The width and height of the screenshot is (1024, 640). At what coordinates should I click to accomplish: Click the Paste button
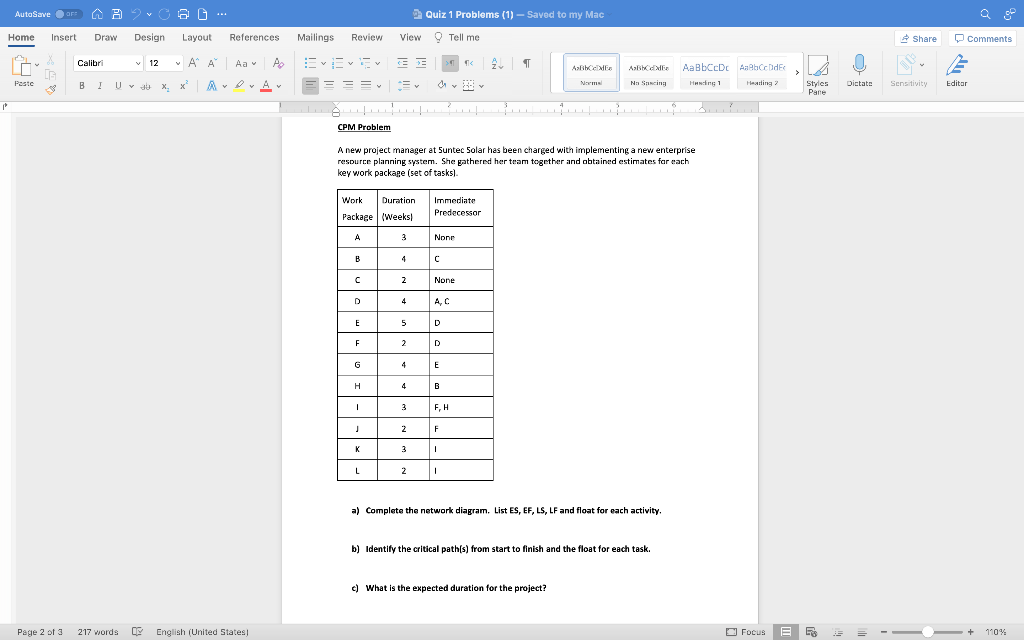click(x=22, y=71)
